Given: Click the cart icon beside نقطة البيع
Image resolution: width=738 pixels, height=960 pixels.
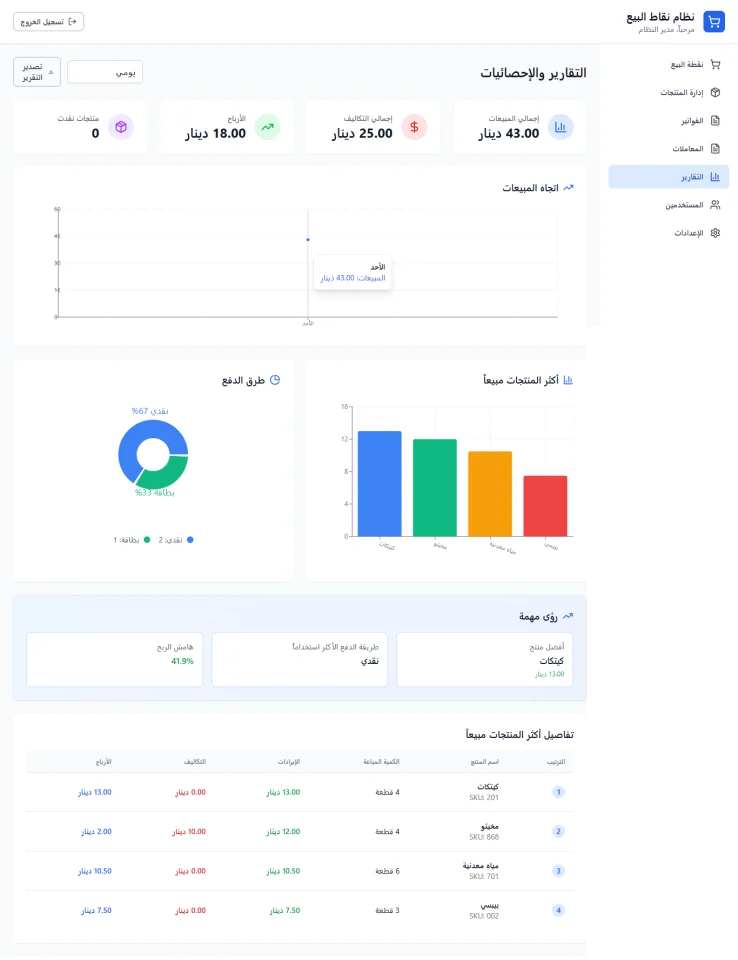Looking at the screenshot, I should [715, 64].
